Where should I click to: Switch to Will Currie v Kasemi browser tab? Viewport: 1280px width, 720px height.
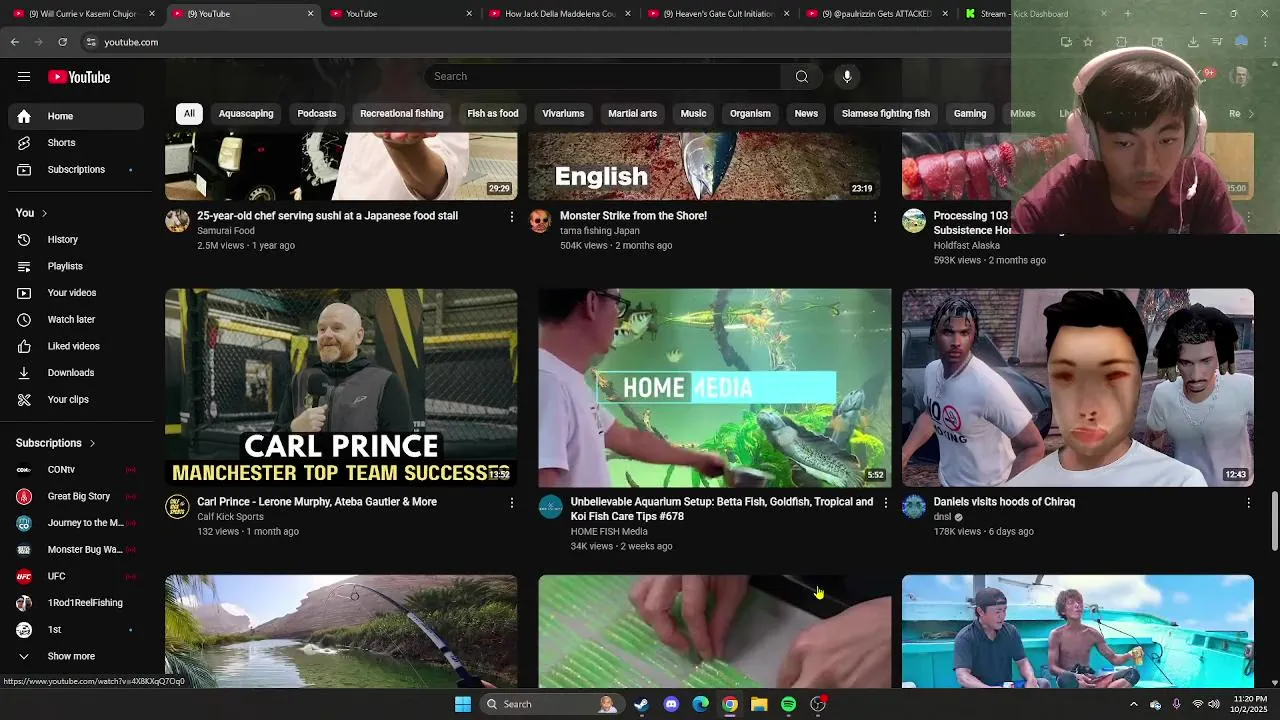[82, 14]
